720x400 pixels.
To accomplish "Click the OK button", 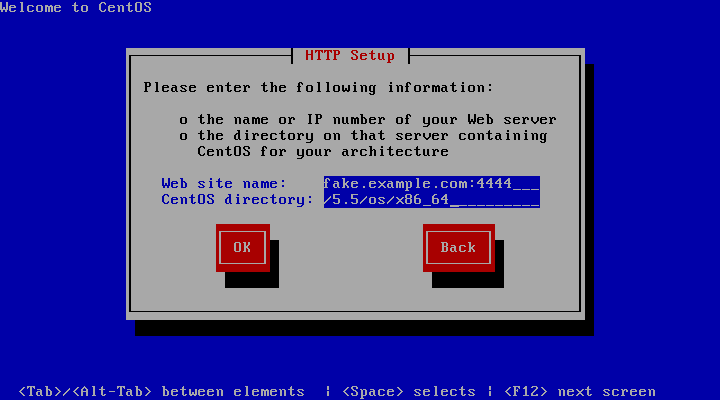I will (x=242, y=248).
